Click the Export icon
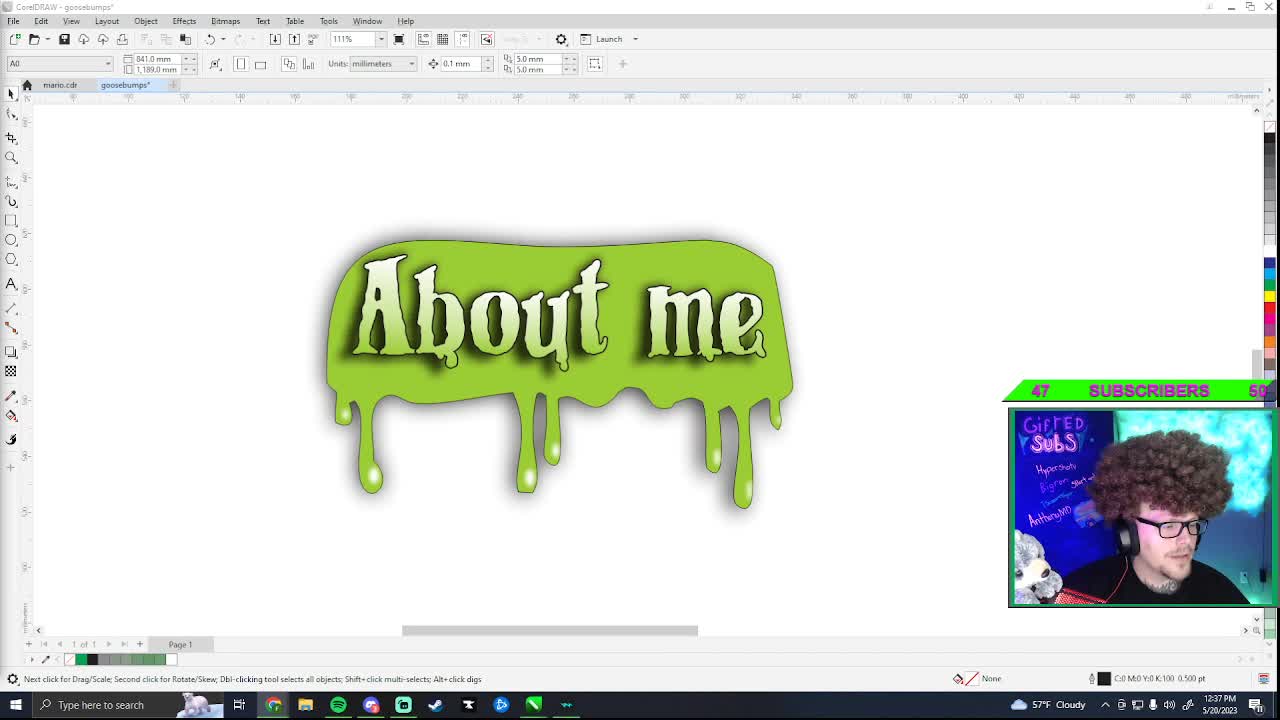 pos(294,39)
